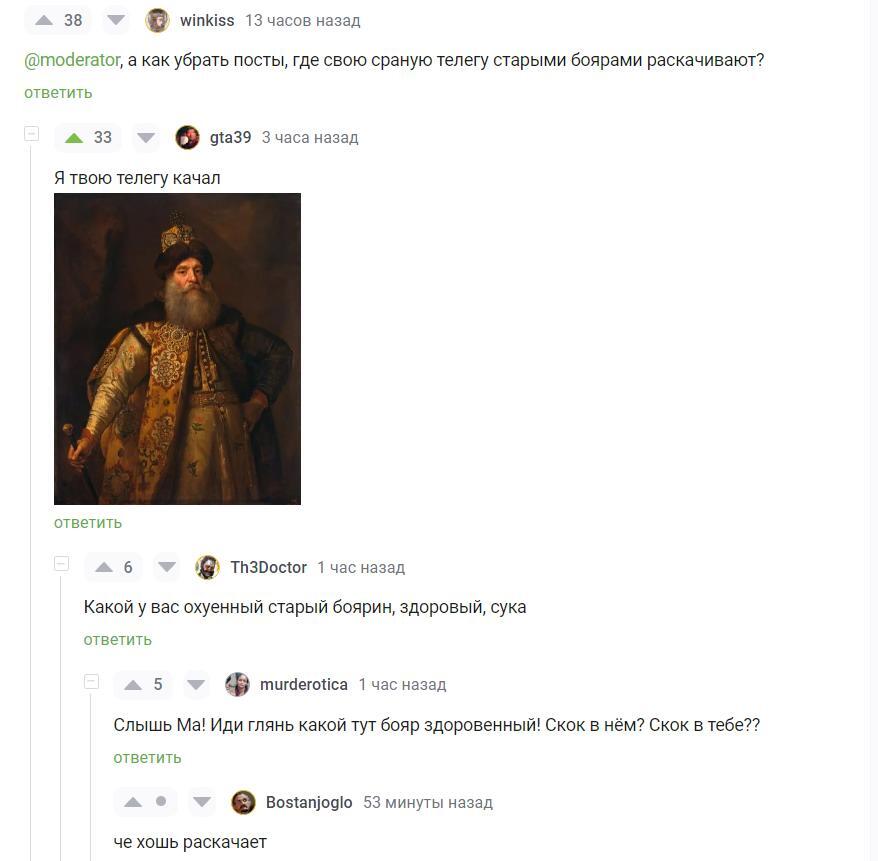Upvote Th3Doctor's comment
This screenshot has width=878, height=861.
[x=104, y=568]
